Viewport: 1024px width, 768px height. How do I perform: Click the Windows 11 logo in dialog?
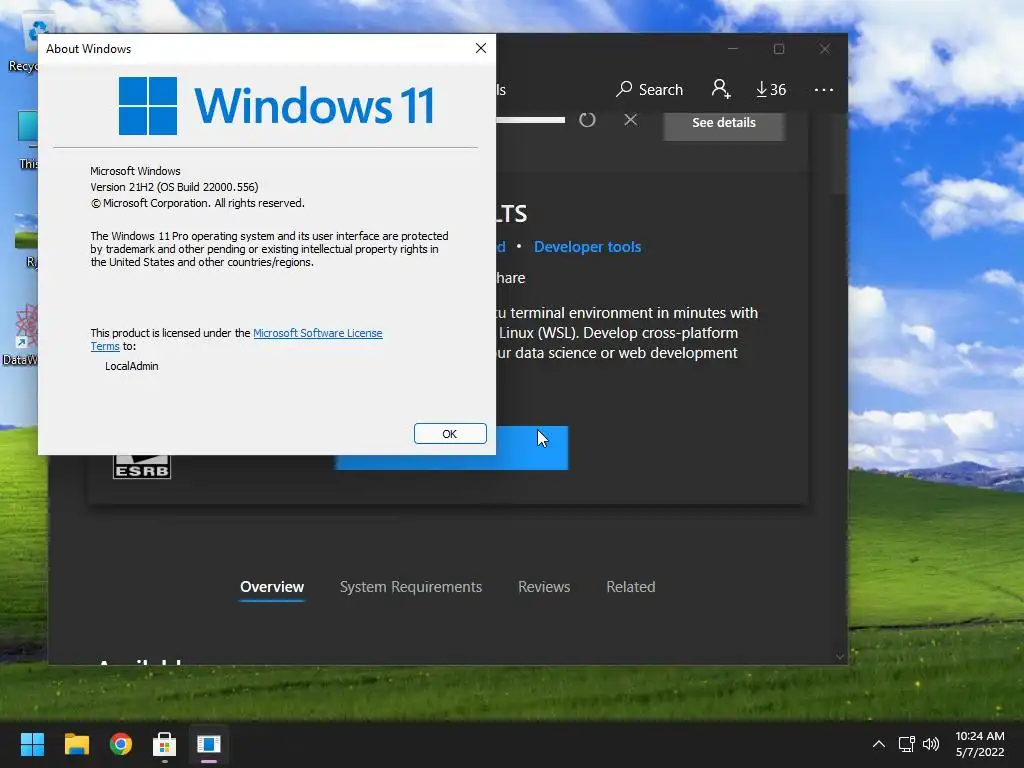[276, 106]
